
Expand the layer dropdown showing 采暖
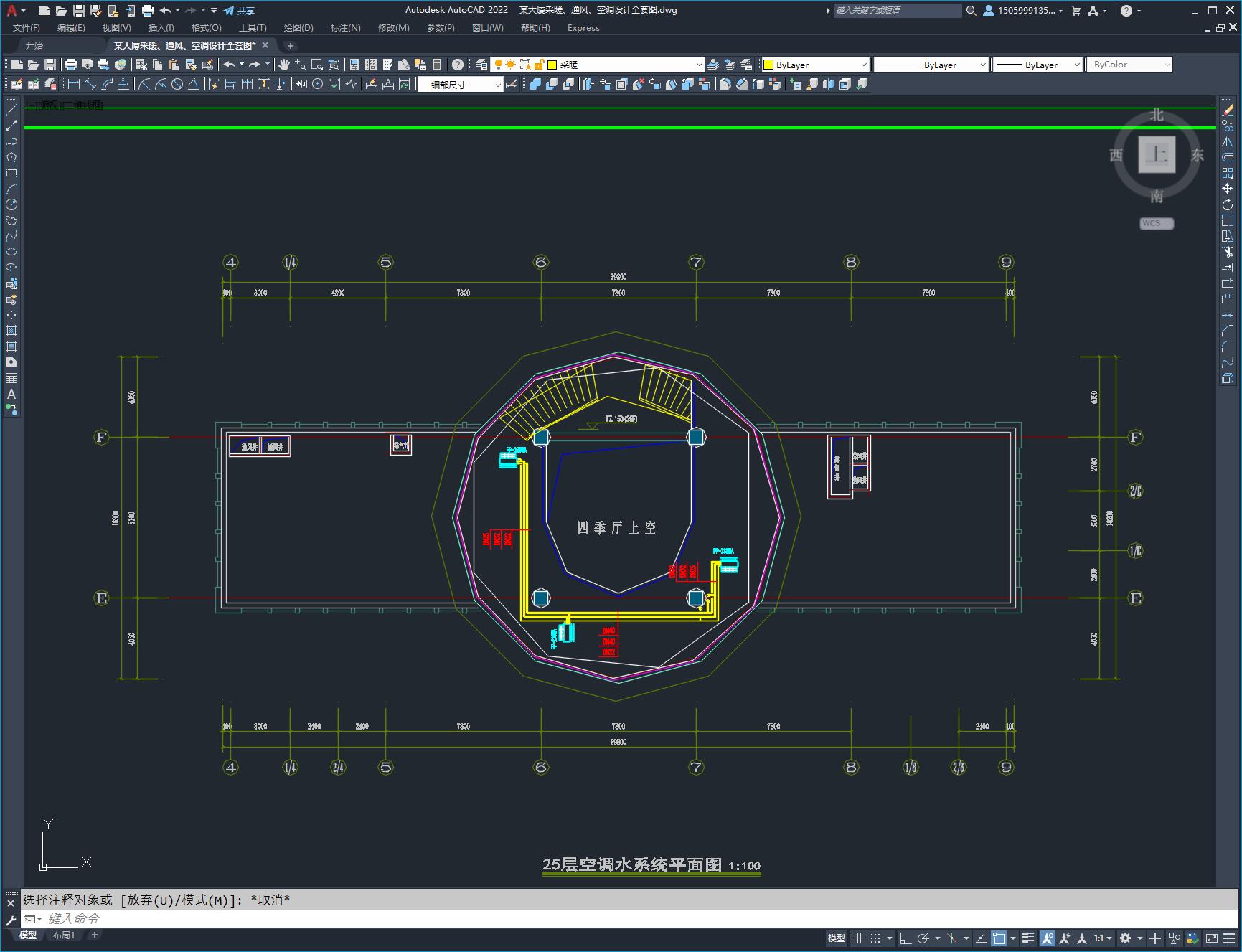[x=700, y=65]
